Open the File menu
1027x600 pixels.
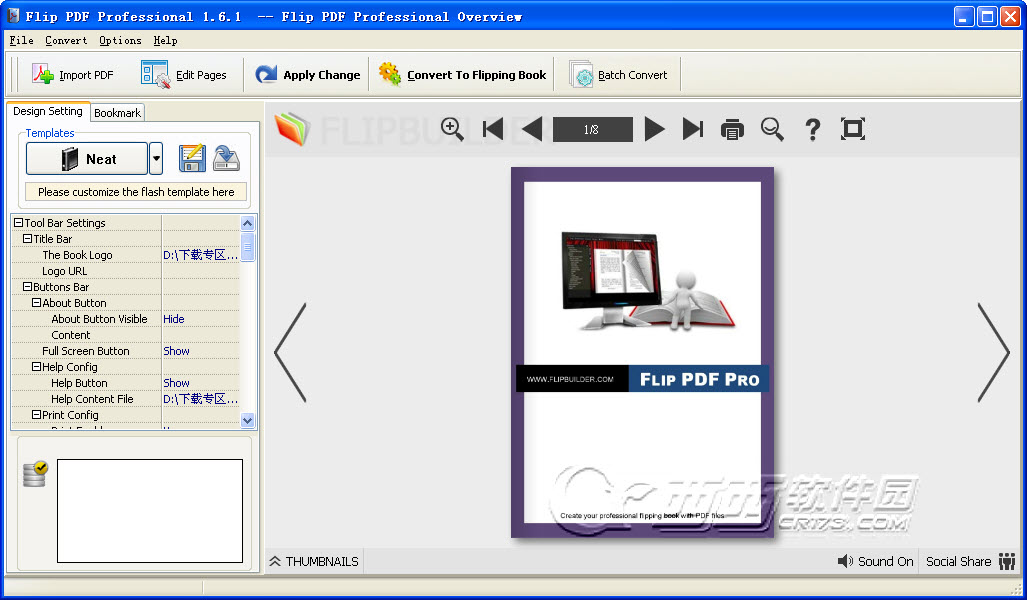(22, 41)
